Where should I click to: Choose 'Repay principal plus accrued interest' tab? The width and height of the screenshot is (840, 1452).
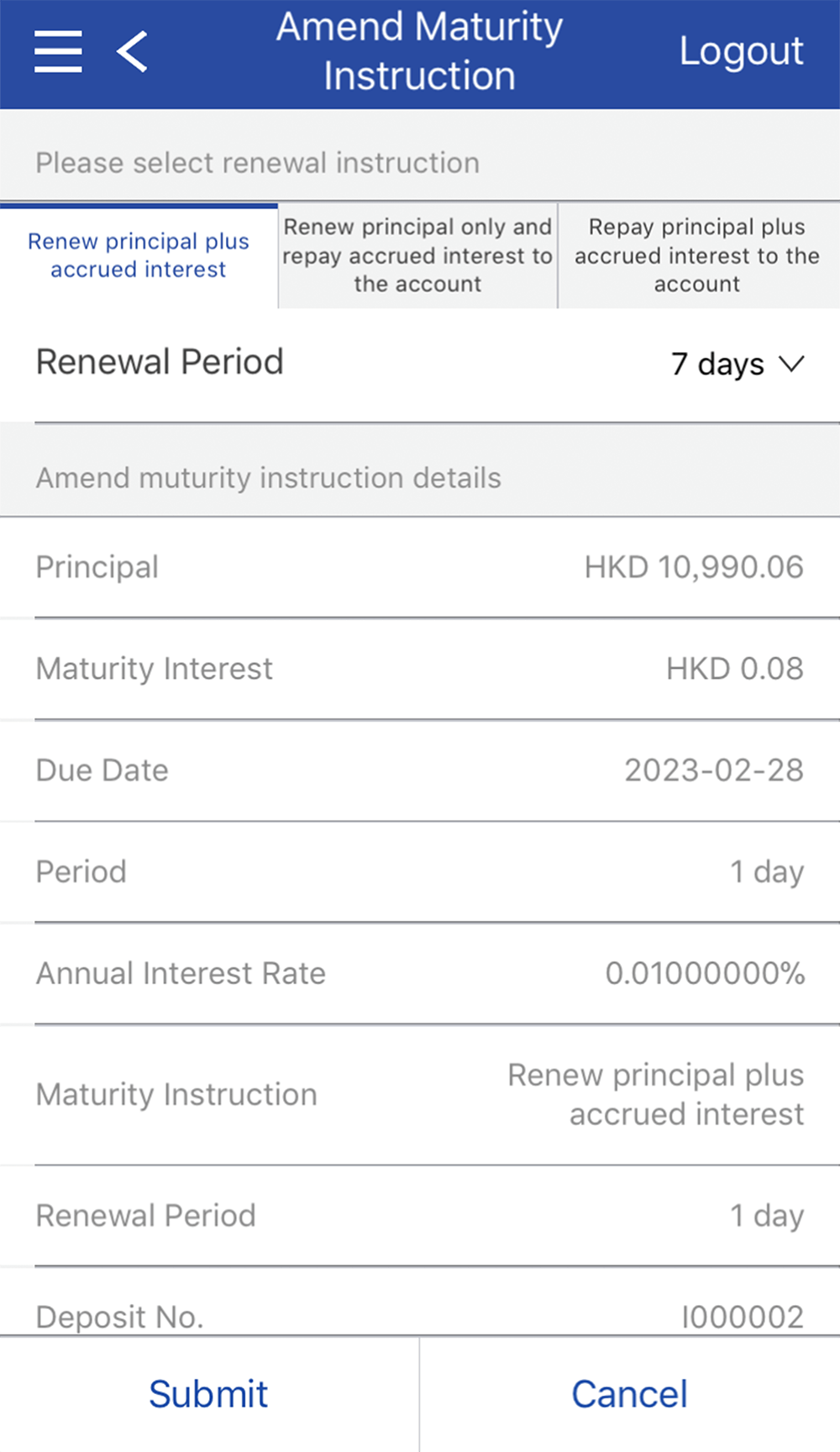click(x=697, y=255)
